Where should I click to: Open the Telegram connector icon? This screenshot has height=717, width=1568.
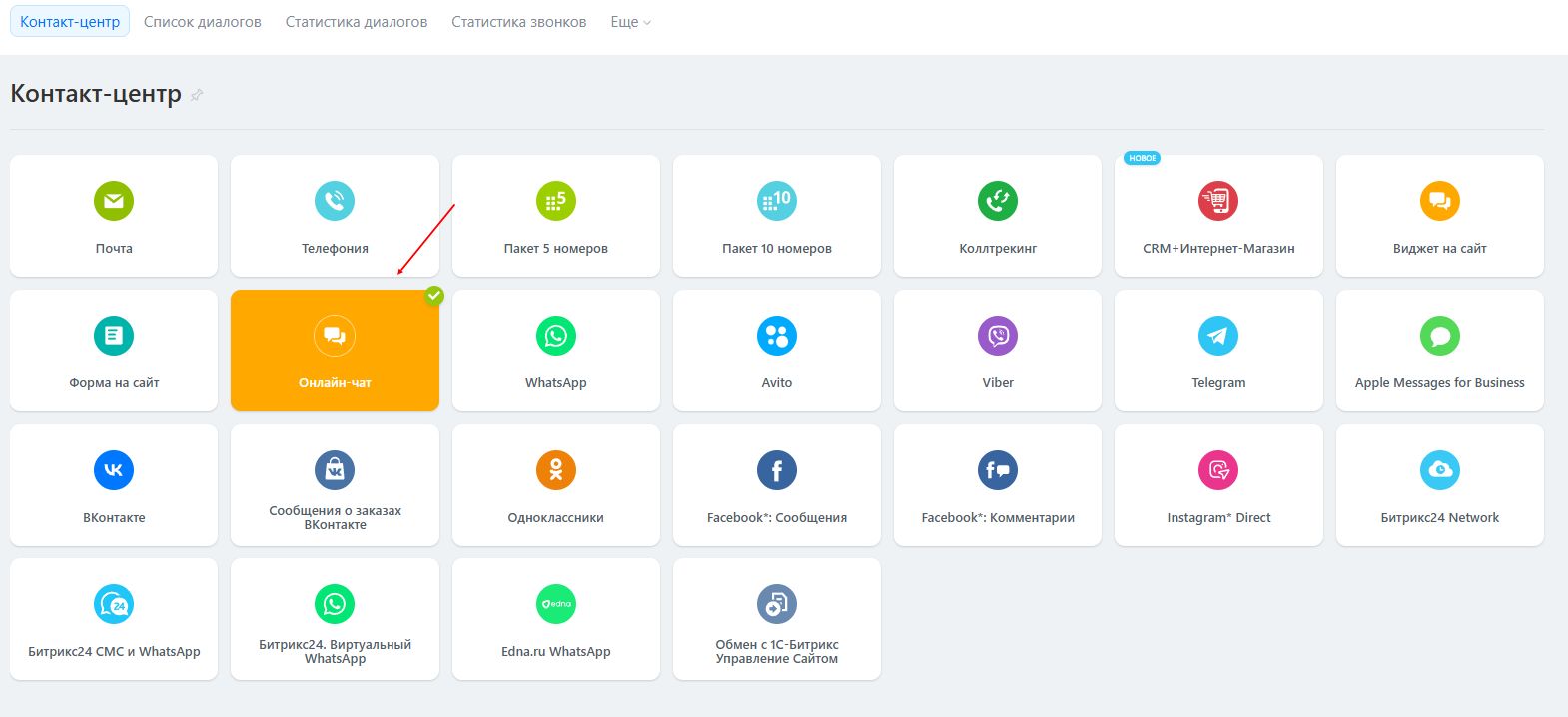(1217, 336)
